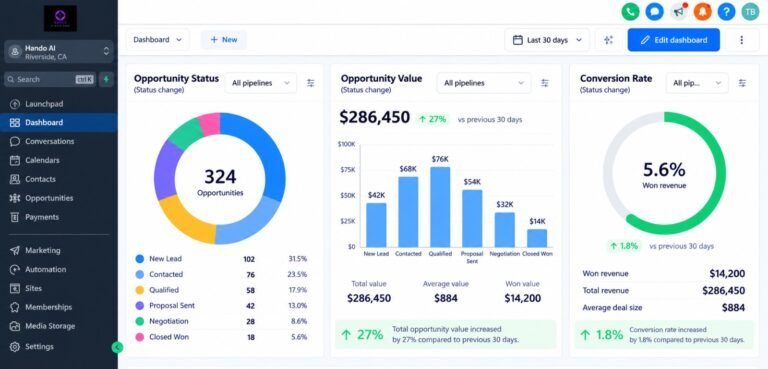The height and width of the screenshot is (369, 768).
Task: Click the green 27% change badge
Action: point(432,119)
